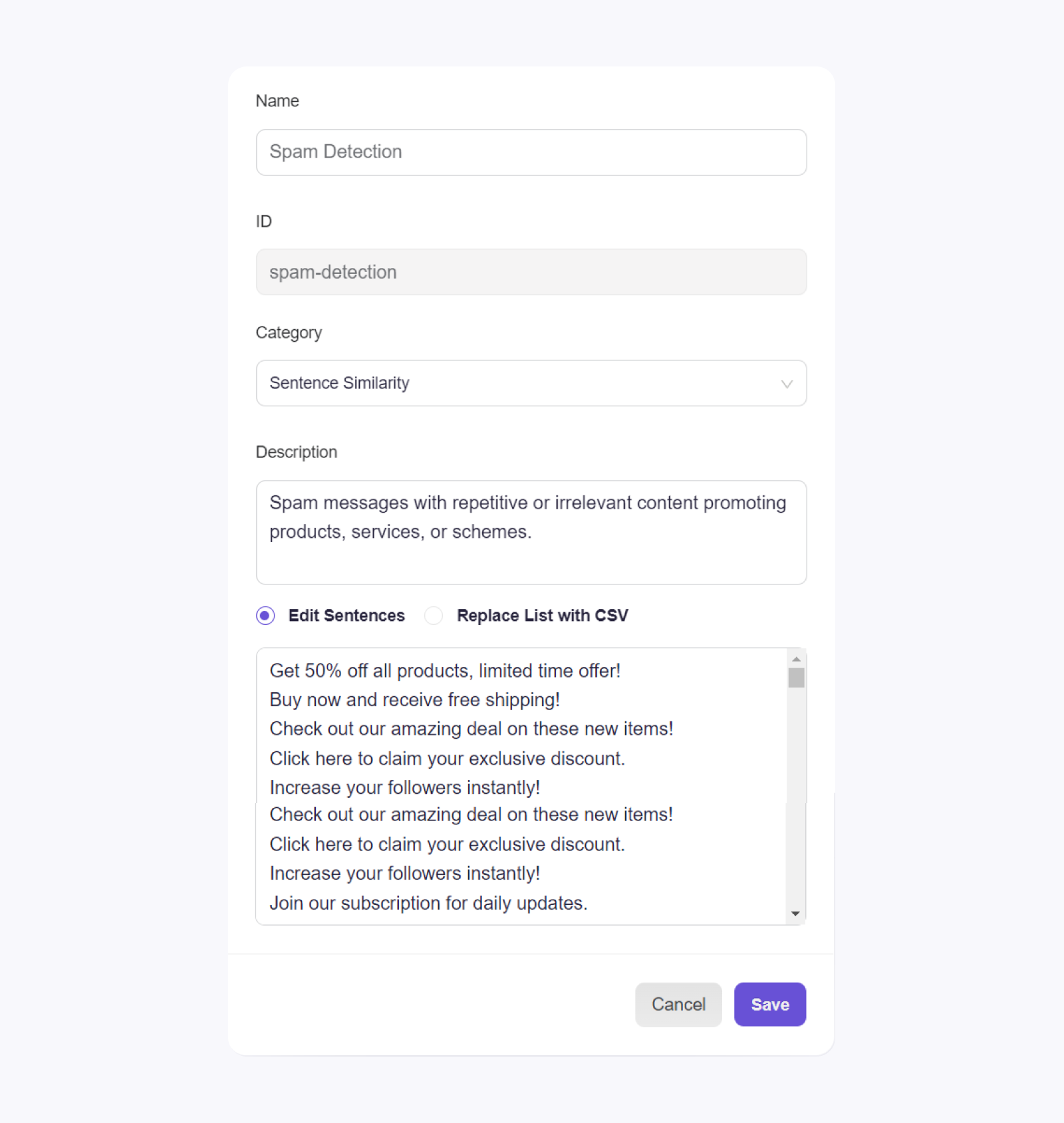Screen dimensions: 1064x1123
Task: Open the Category dropdown
Action: click(x=531, y=383)
